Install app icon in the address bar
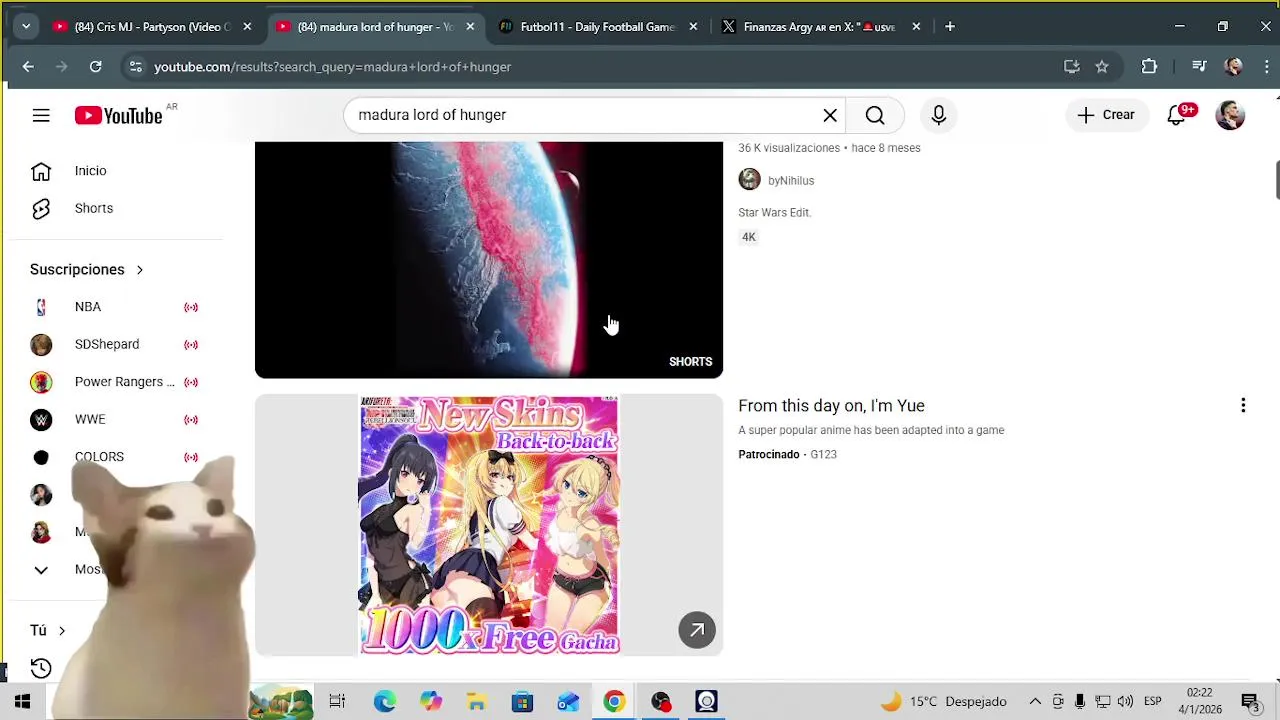The width and height of the screenshot is (1280, 720). tap(1071, 67)
